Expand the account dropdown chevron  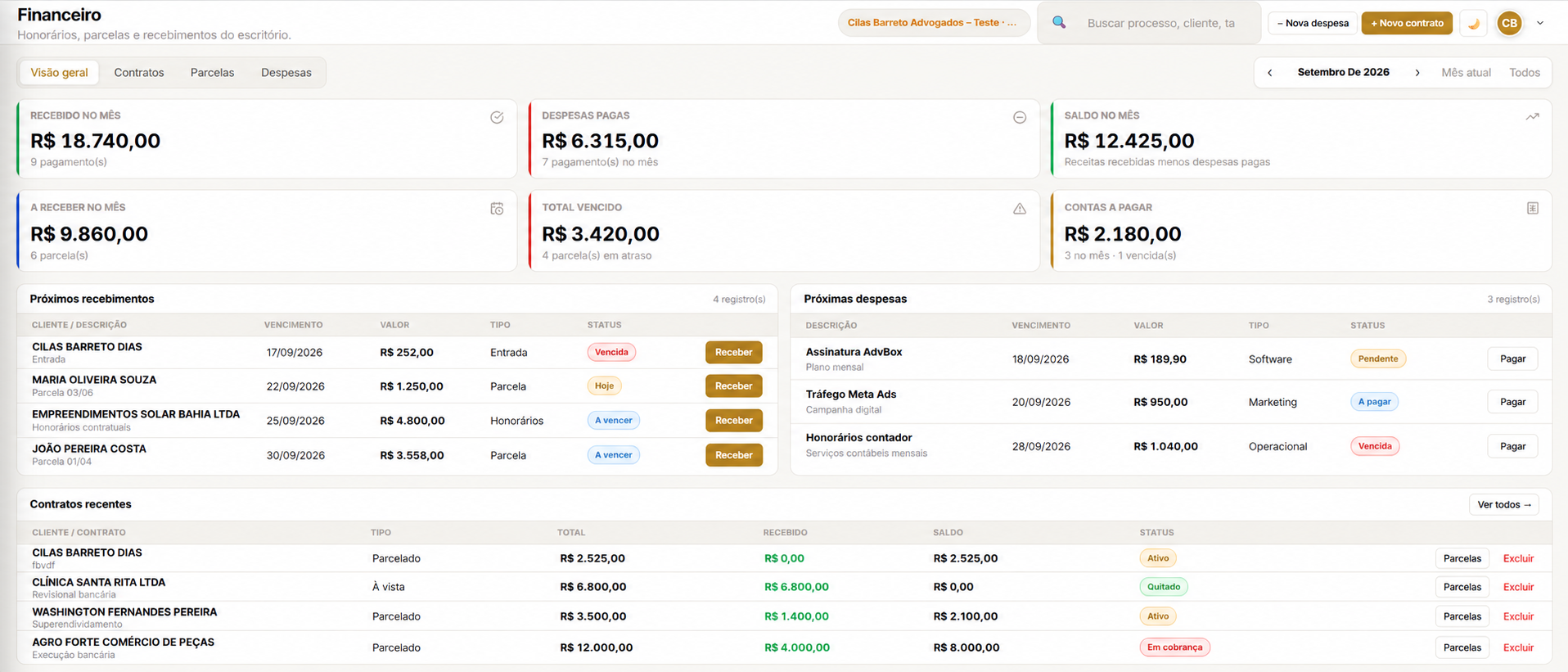pos(1540,23)
